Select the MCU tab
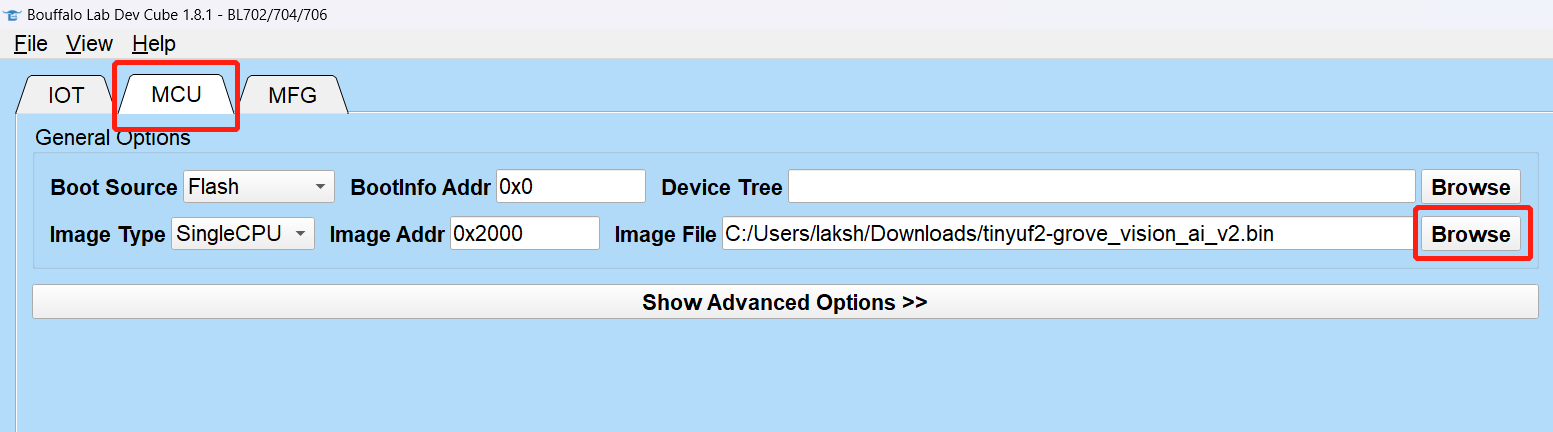This screenshot has width=1553, height=432. [176, 95]
